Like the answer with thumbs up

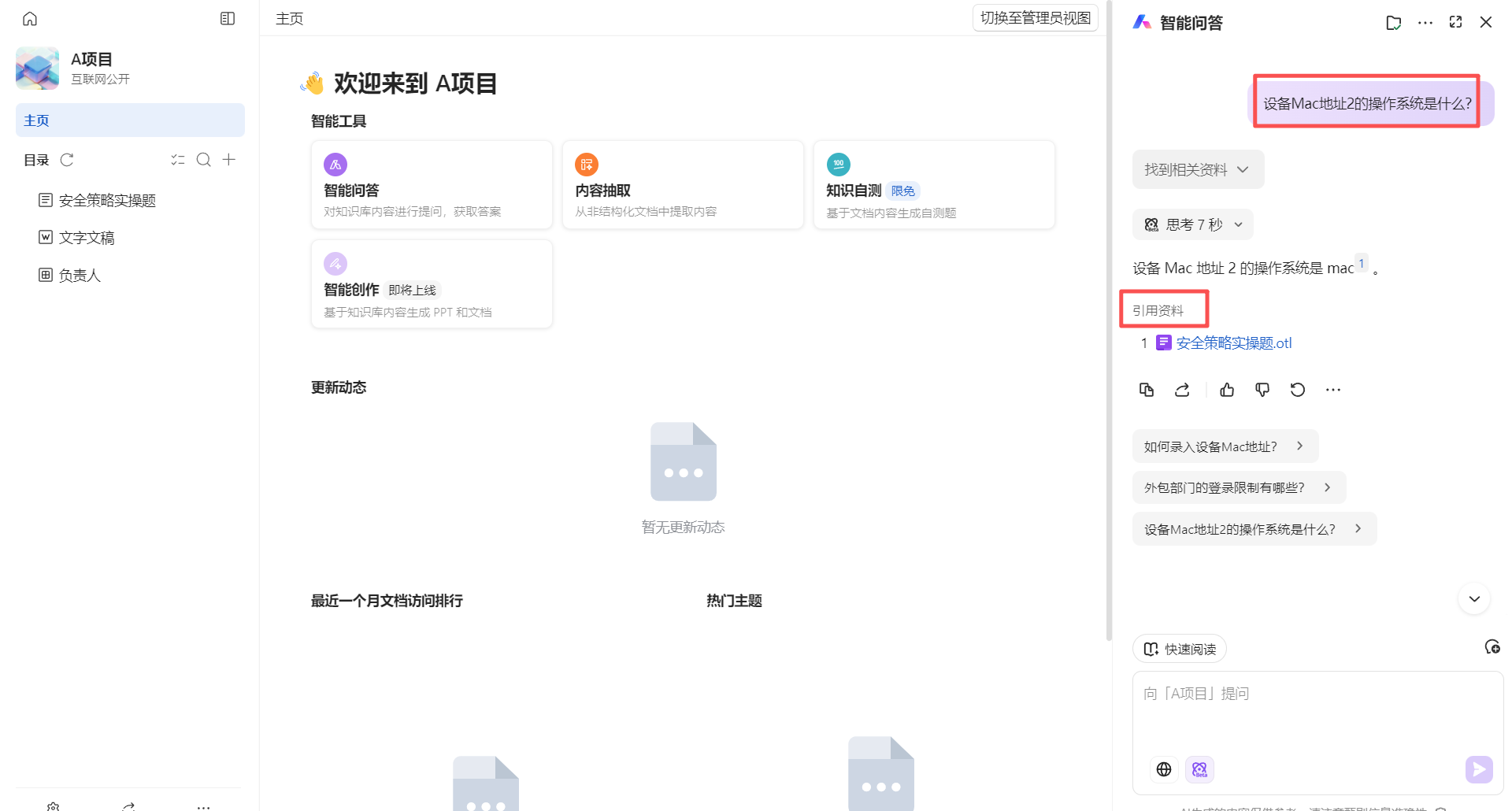click(1227, 390)
